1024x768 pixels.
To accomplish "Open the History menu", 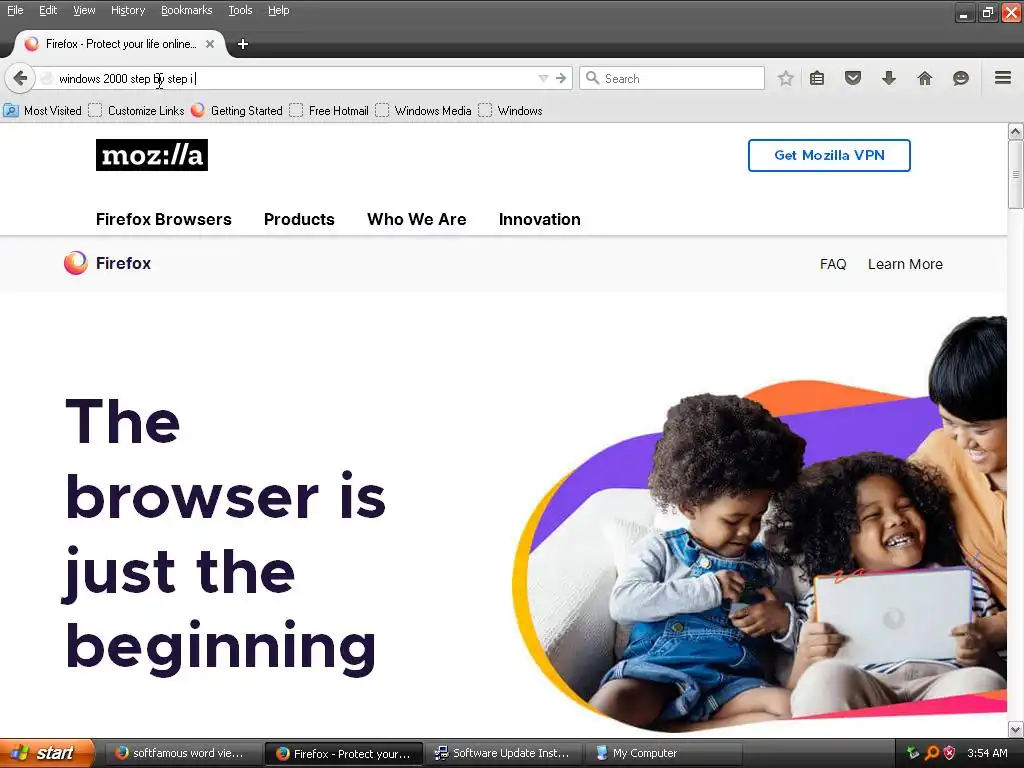I will pyautogui.click(x=128, y=10).
